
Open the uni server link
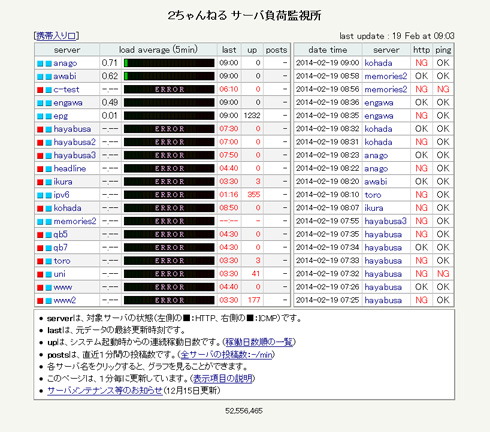click(59, 274)
